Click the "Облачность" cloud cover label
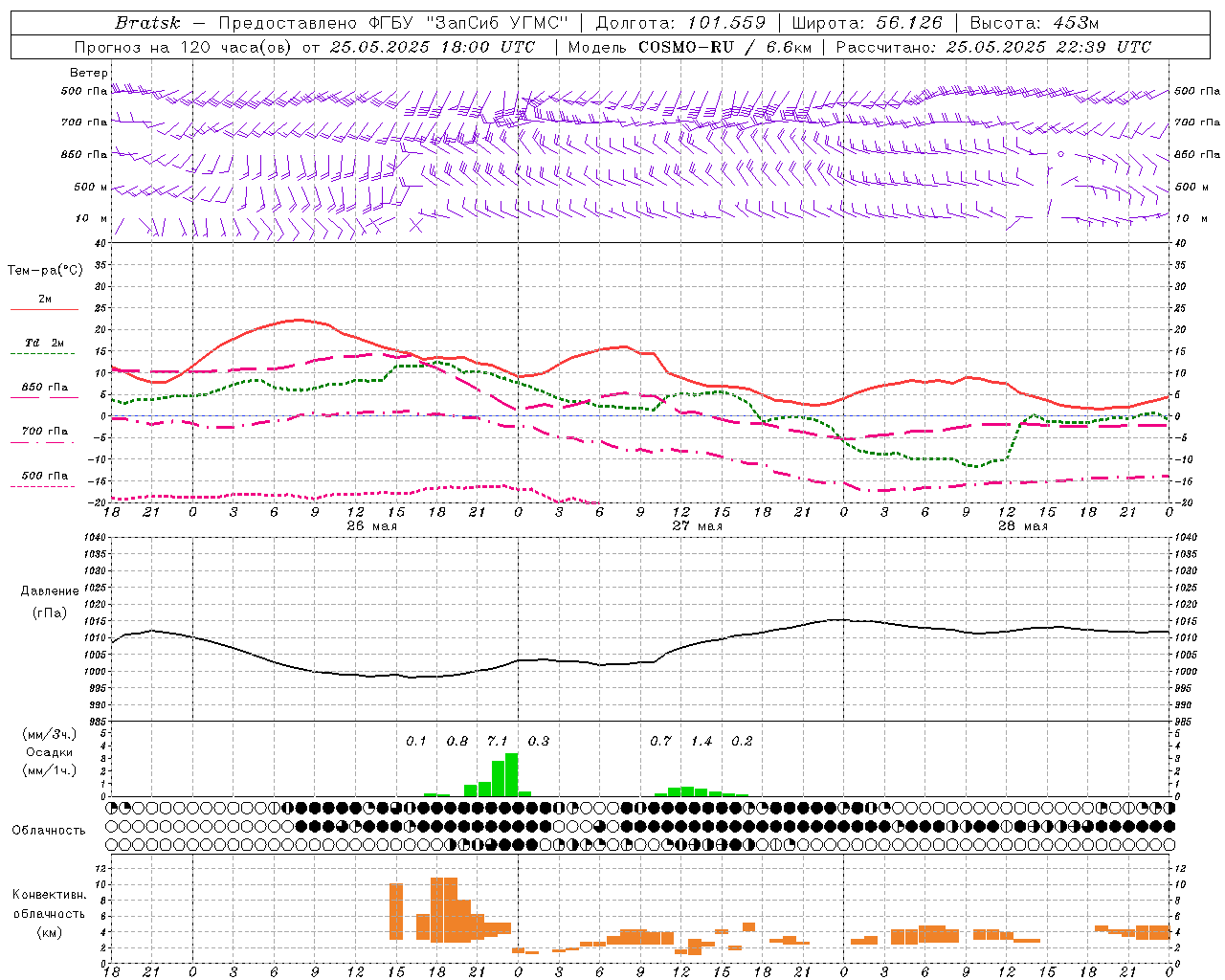 pos(49,830)
